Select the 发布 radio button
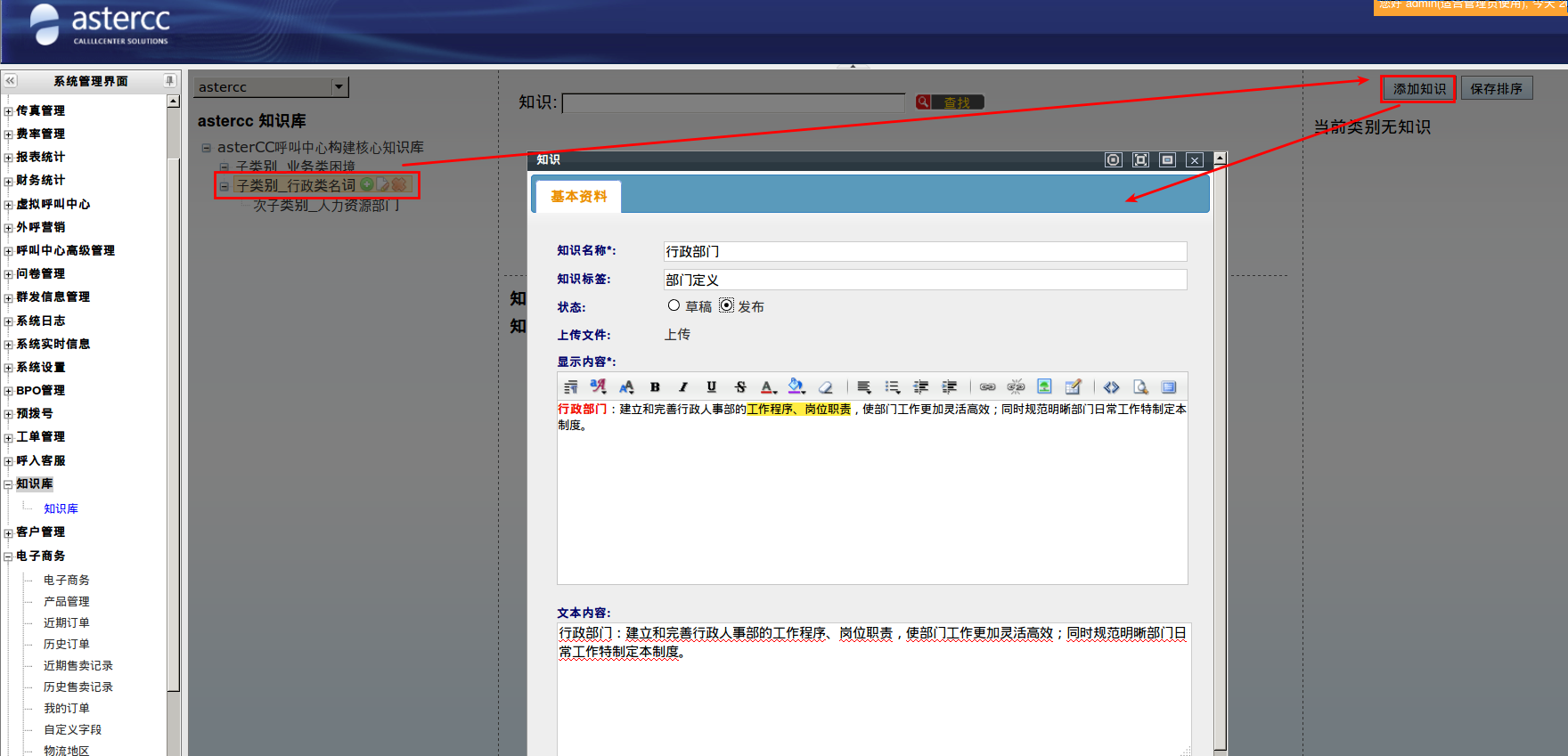The image size is (1568, 756). pos(726,305)
